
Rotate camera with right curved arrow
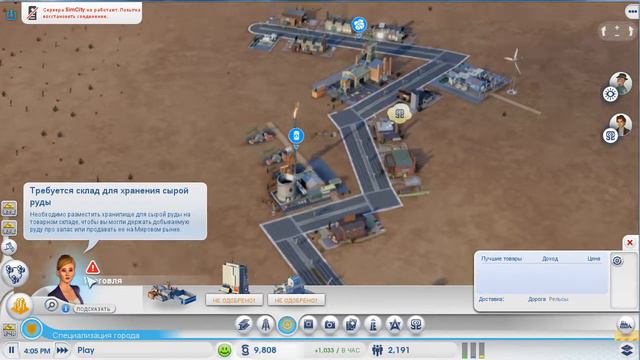(631, 31)
